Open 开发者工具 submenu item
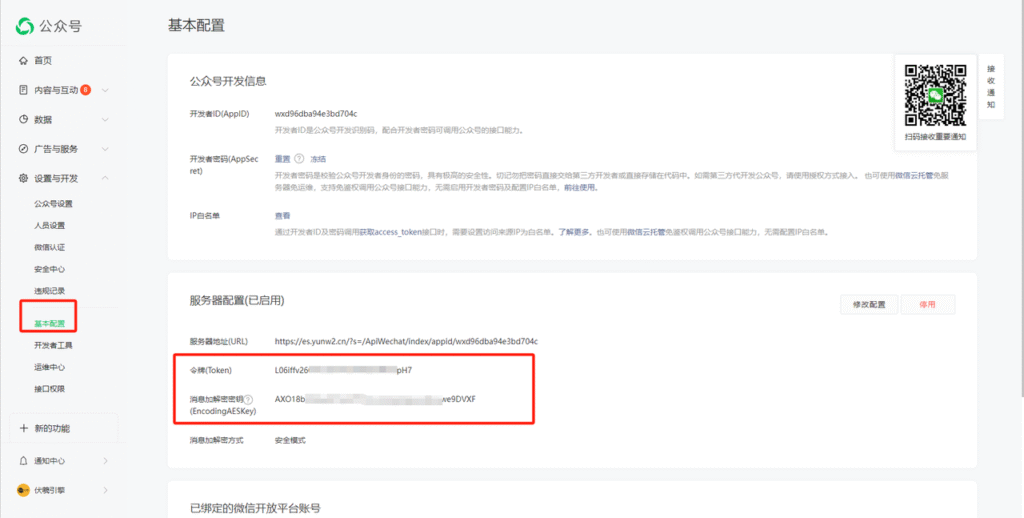 [x=54, y=346]
